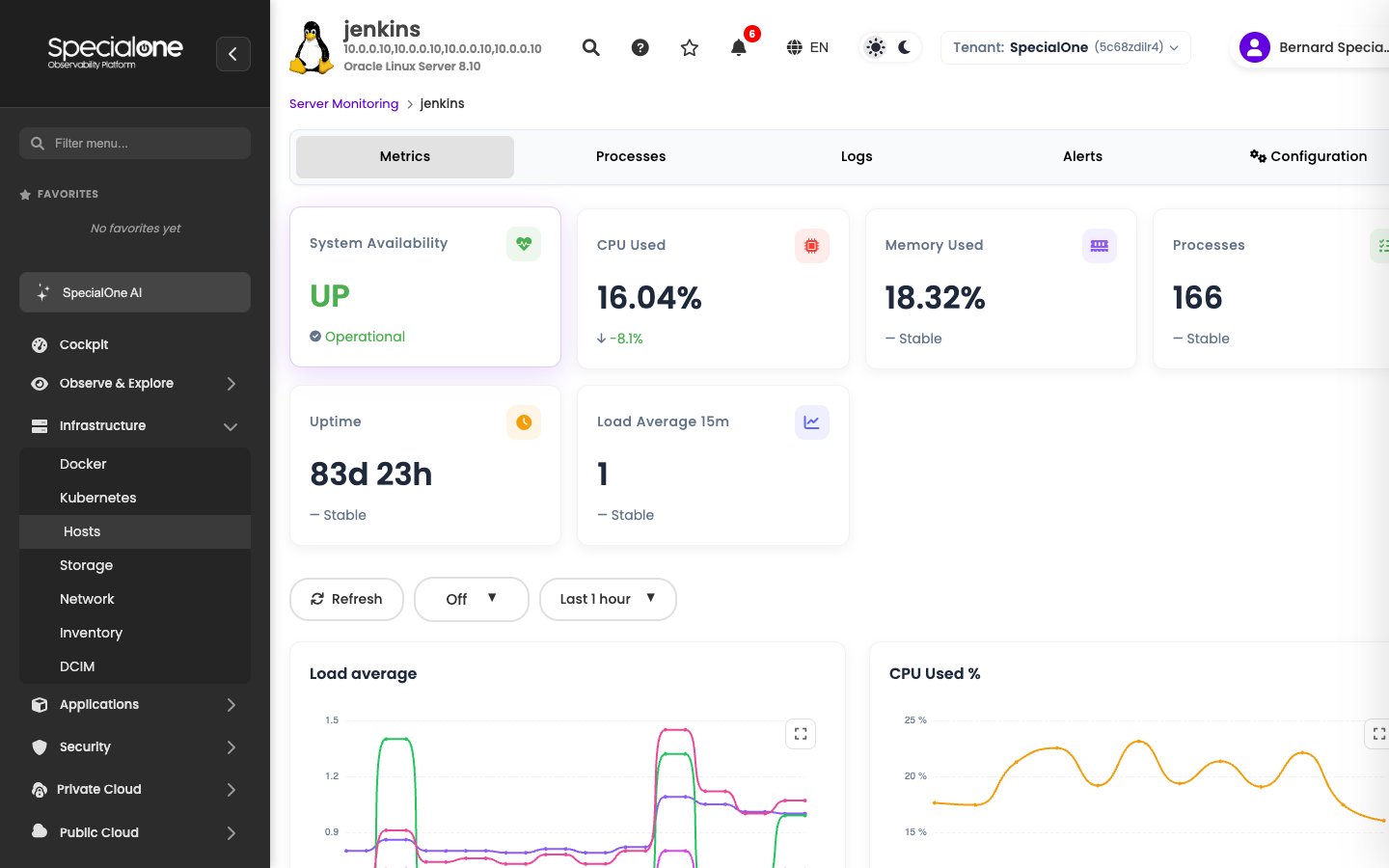Expand Applications submenu chevron
Screen dimensions: 1389x868
(231, 705)
